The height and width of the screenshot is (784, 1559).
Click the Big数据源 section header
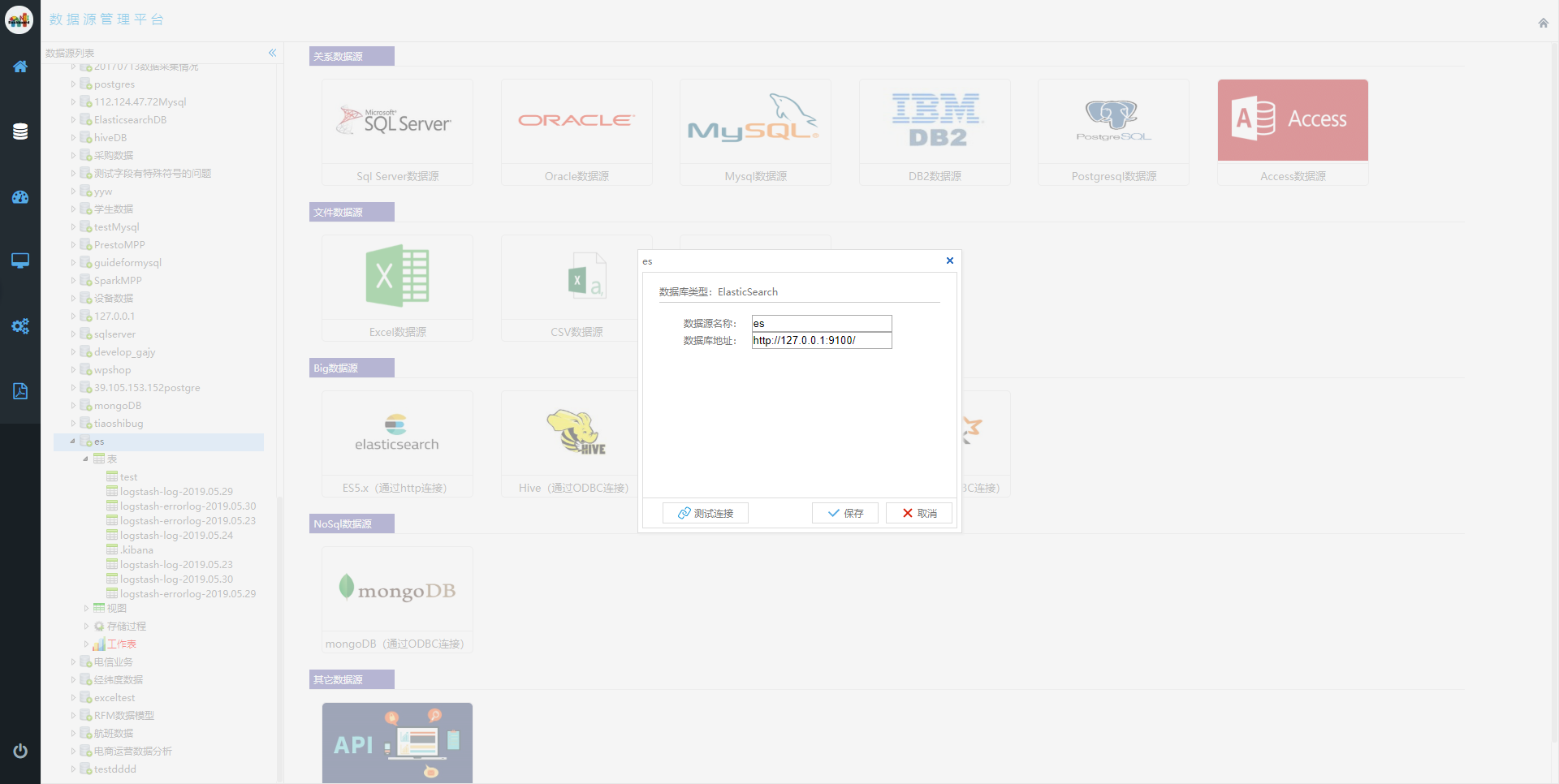pos(352,368)
